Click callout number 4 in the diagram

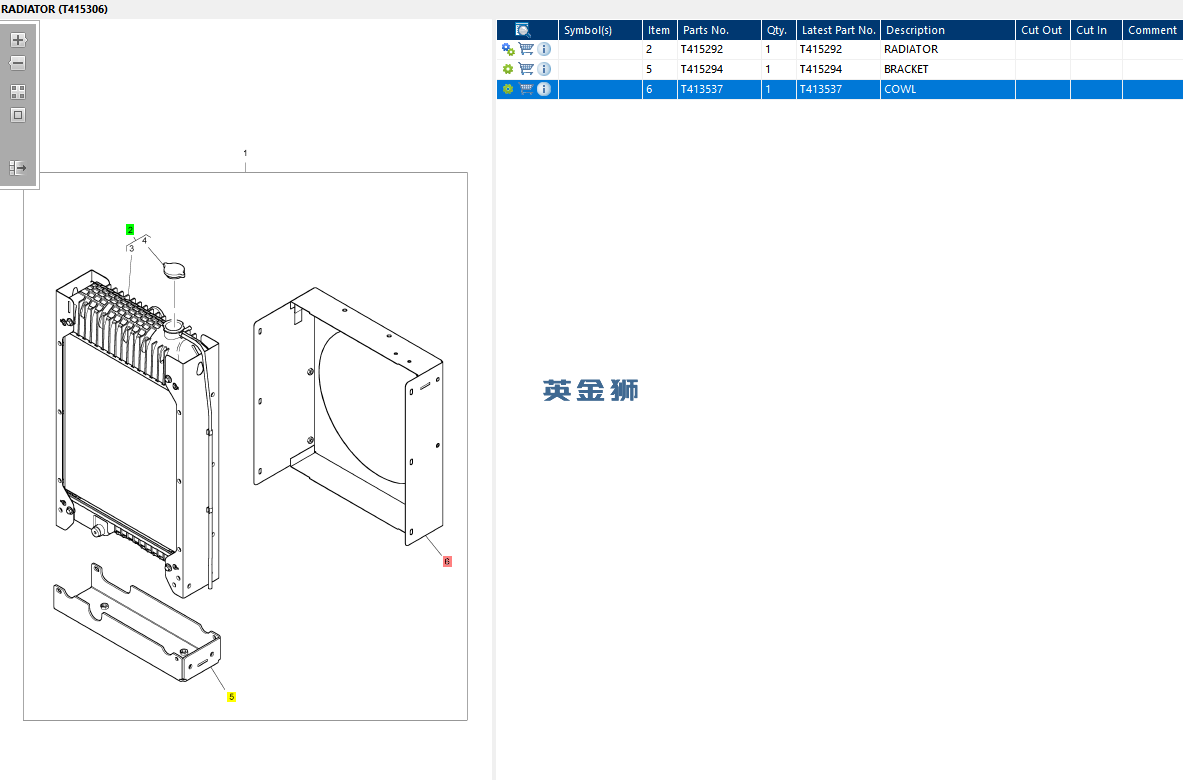coord(145,241)
